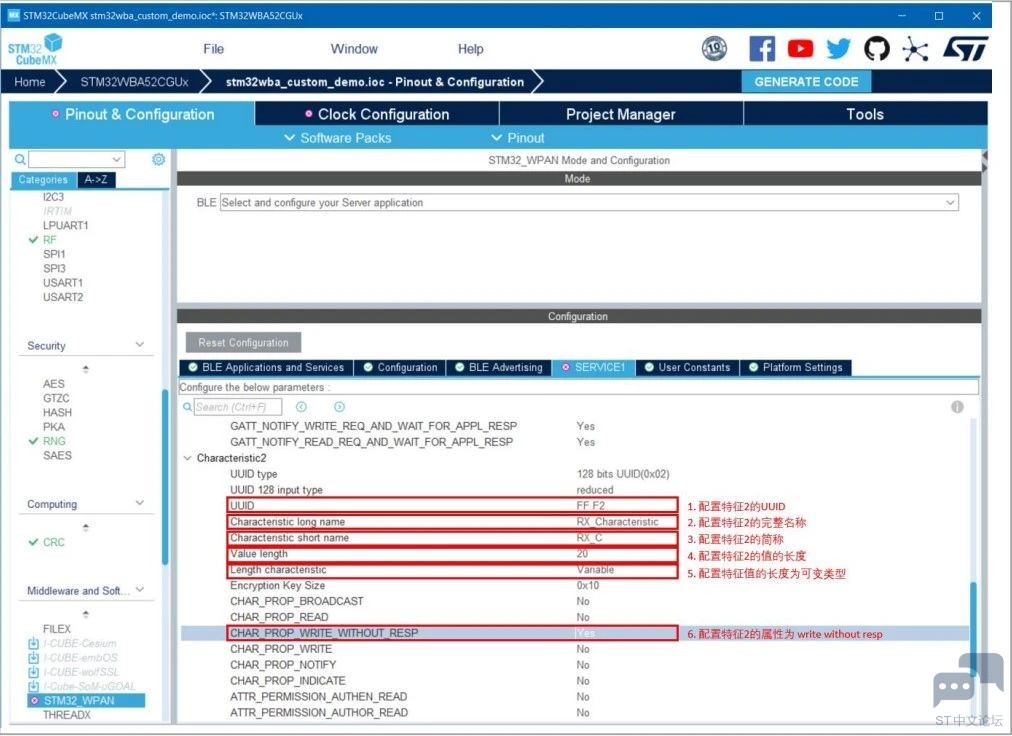Click download icon next to I-CUBE-wolfSSL

coord(34,672)
